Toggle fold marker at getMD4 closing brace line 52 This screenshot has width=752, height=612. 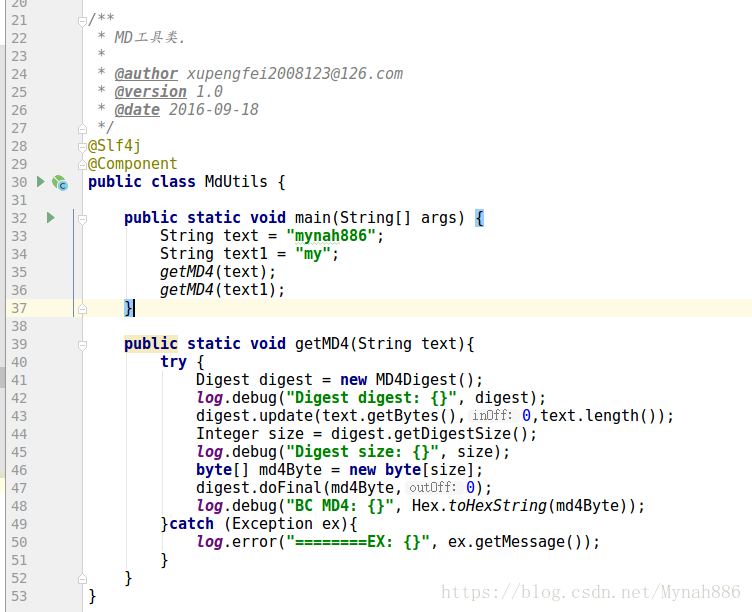tap(82, 579)
